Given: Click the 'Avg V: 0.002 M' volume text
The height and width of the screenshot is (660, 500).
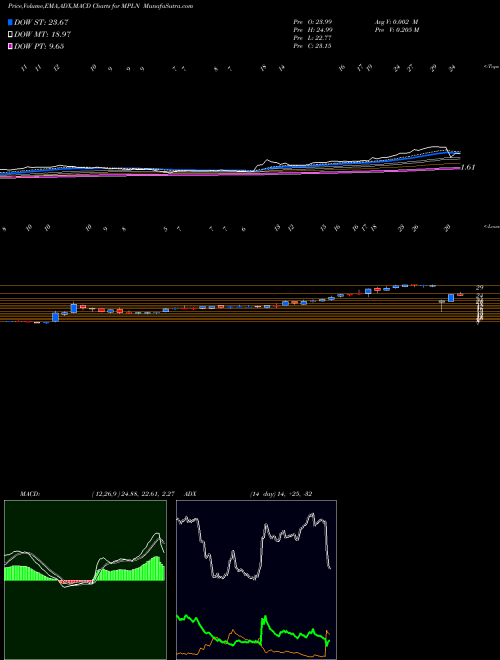Looking at the screenshot, I should 398,22.
